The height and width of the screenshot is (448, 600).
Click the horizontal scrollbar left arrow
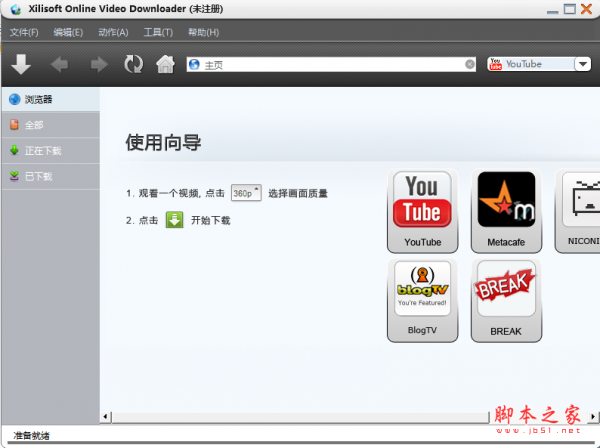106,417
